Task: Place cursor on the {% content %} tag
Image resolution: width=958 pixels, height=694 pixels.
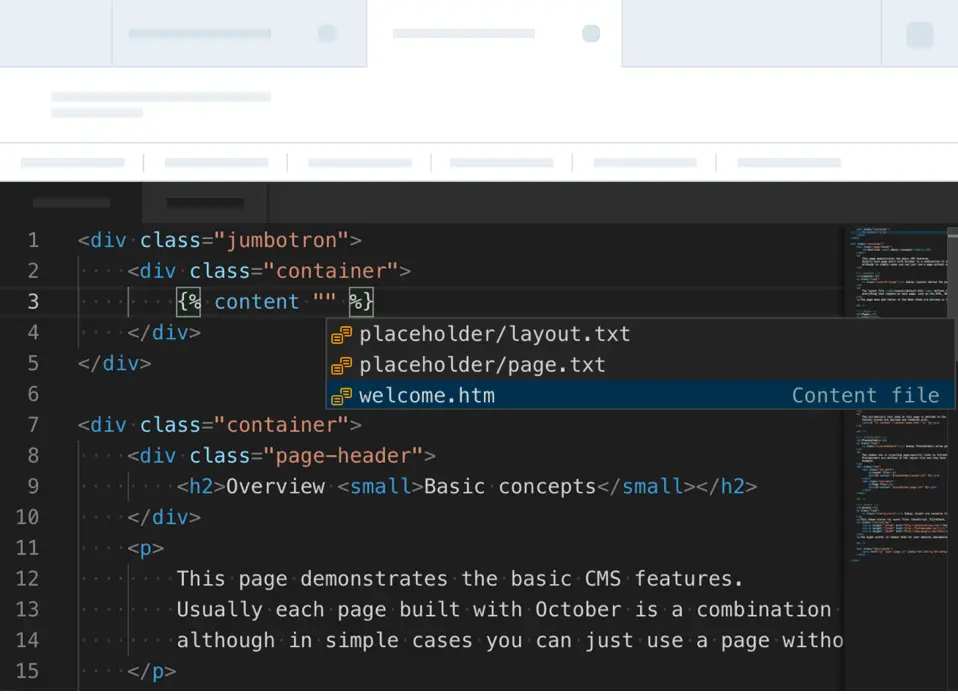Action: [256, 301]
